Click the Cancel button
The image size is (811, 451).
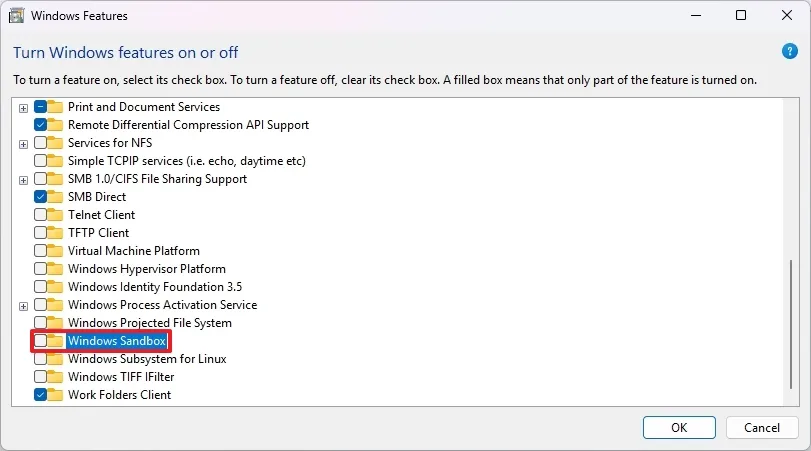(x=755, y=428)
